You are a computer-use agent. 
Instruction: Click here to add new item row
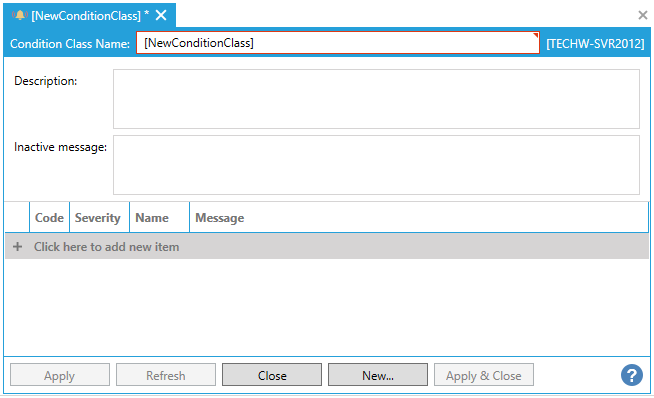327,247
